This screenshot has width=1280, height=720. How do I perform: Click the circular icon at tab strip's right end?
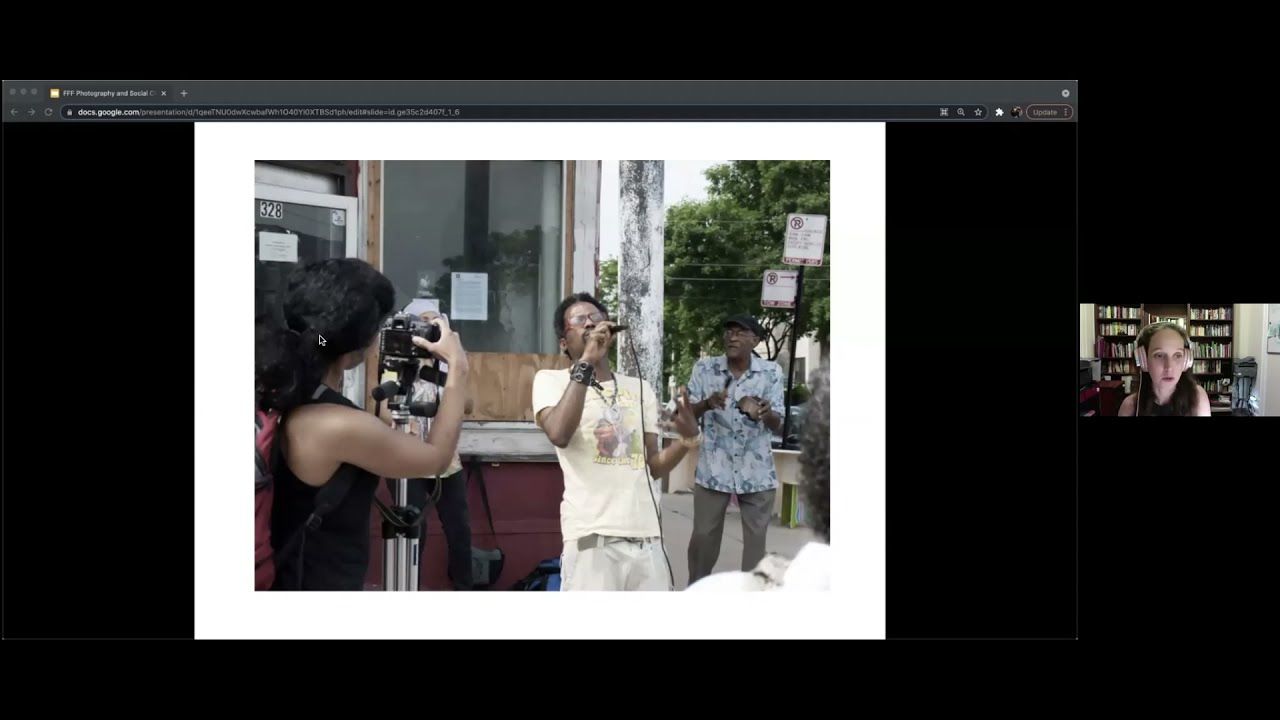(1065, 93)
